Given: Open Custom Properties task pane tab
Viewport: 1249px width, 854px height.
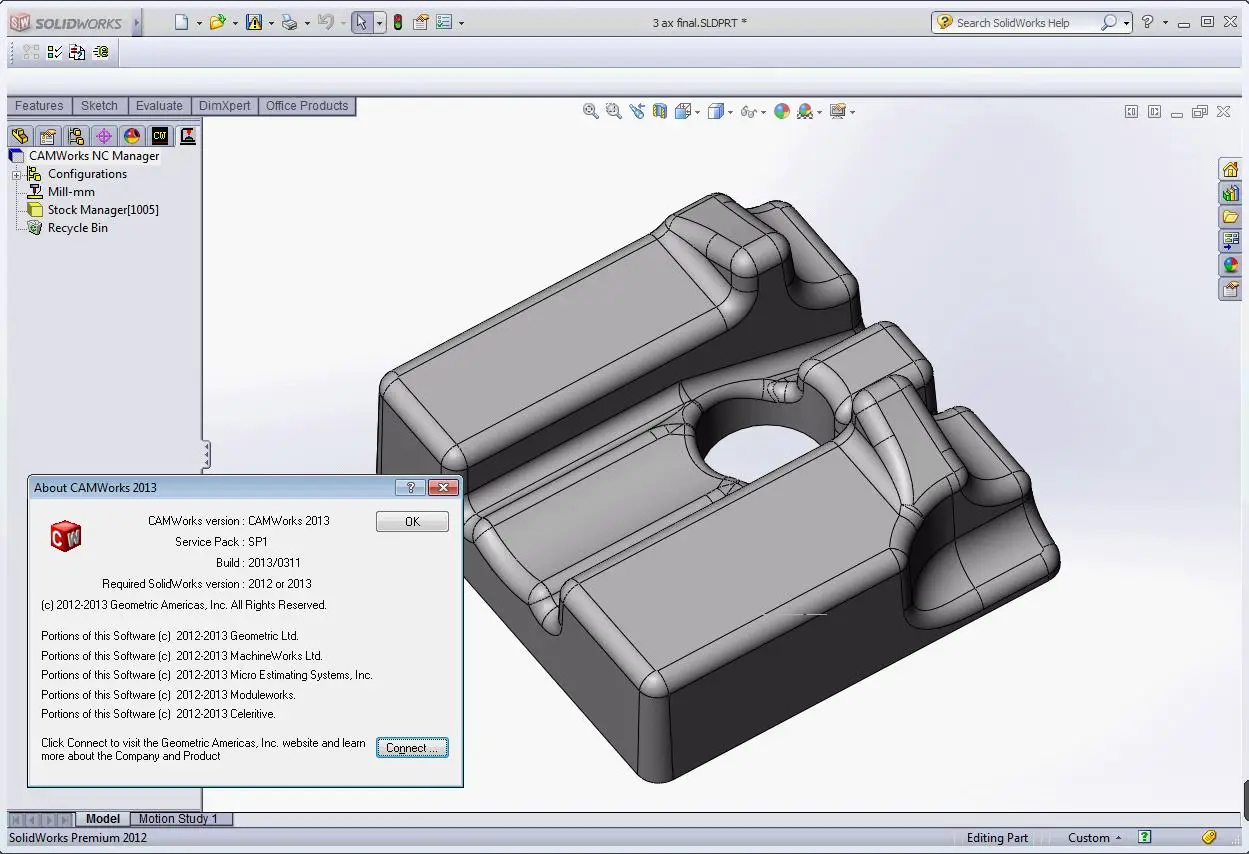Looking at the screenshot, I should coord(1230,289).
